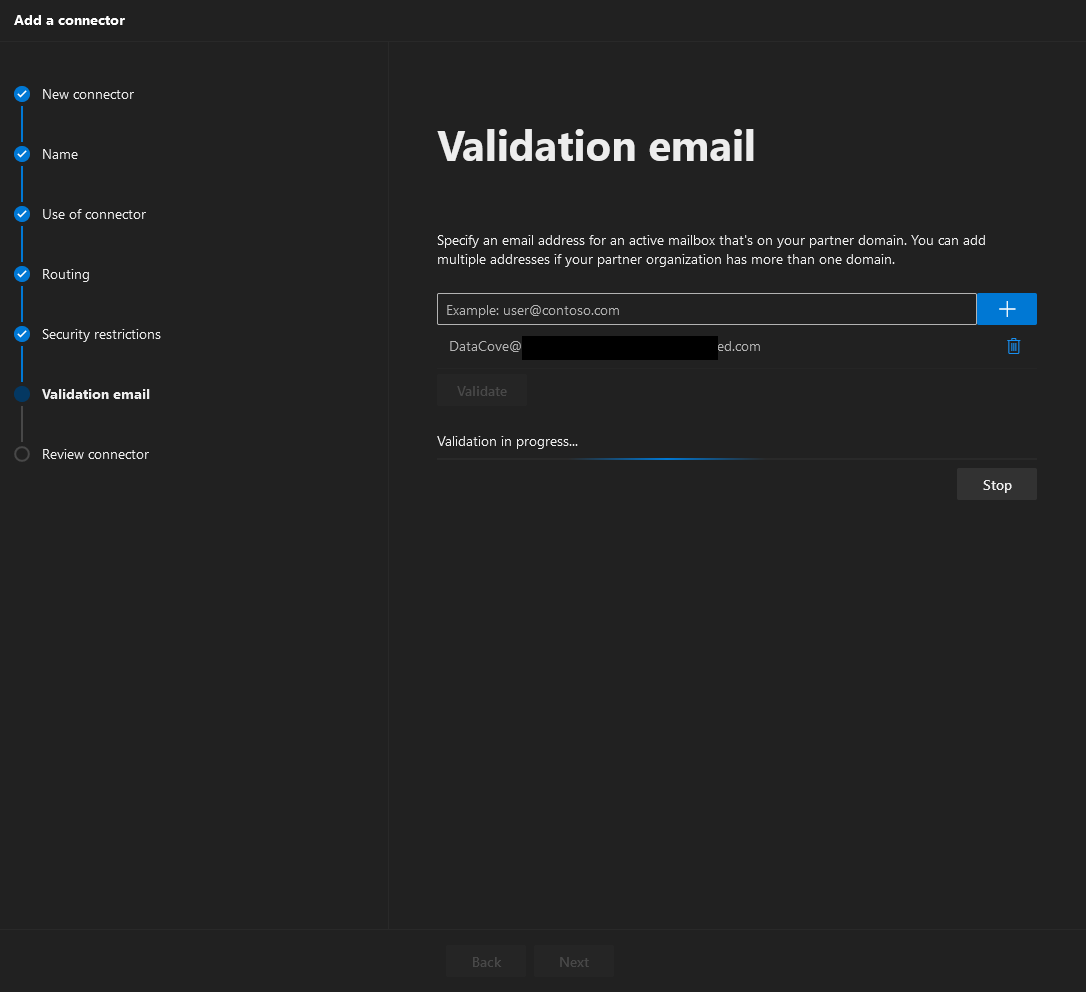
Task: Click the plus button to add email address
Action: coord(1006,309)
